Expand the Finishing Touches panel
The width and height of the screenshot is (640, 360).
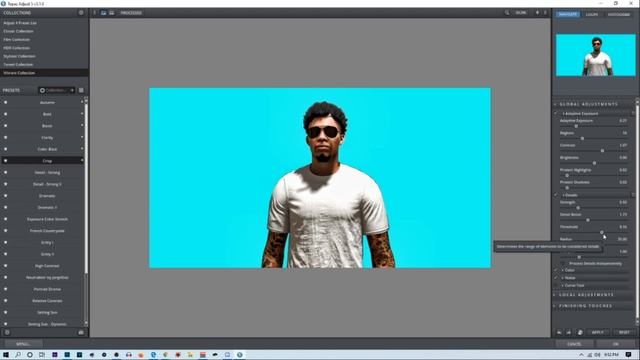[x=555, y=306]
